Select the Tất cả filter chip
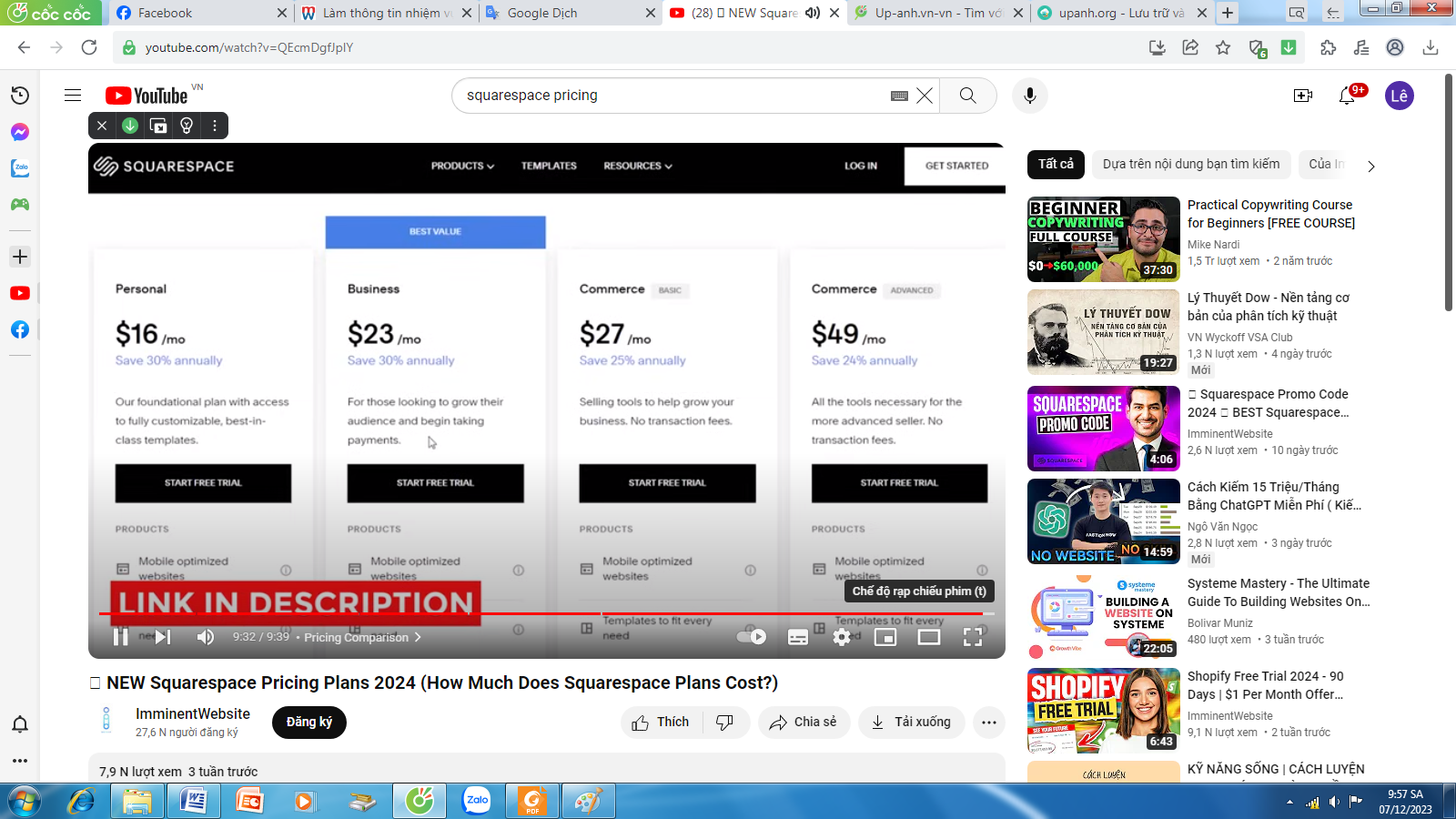The height and width of the screenshot is (819, 1456). tap(1056, 164)
